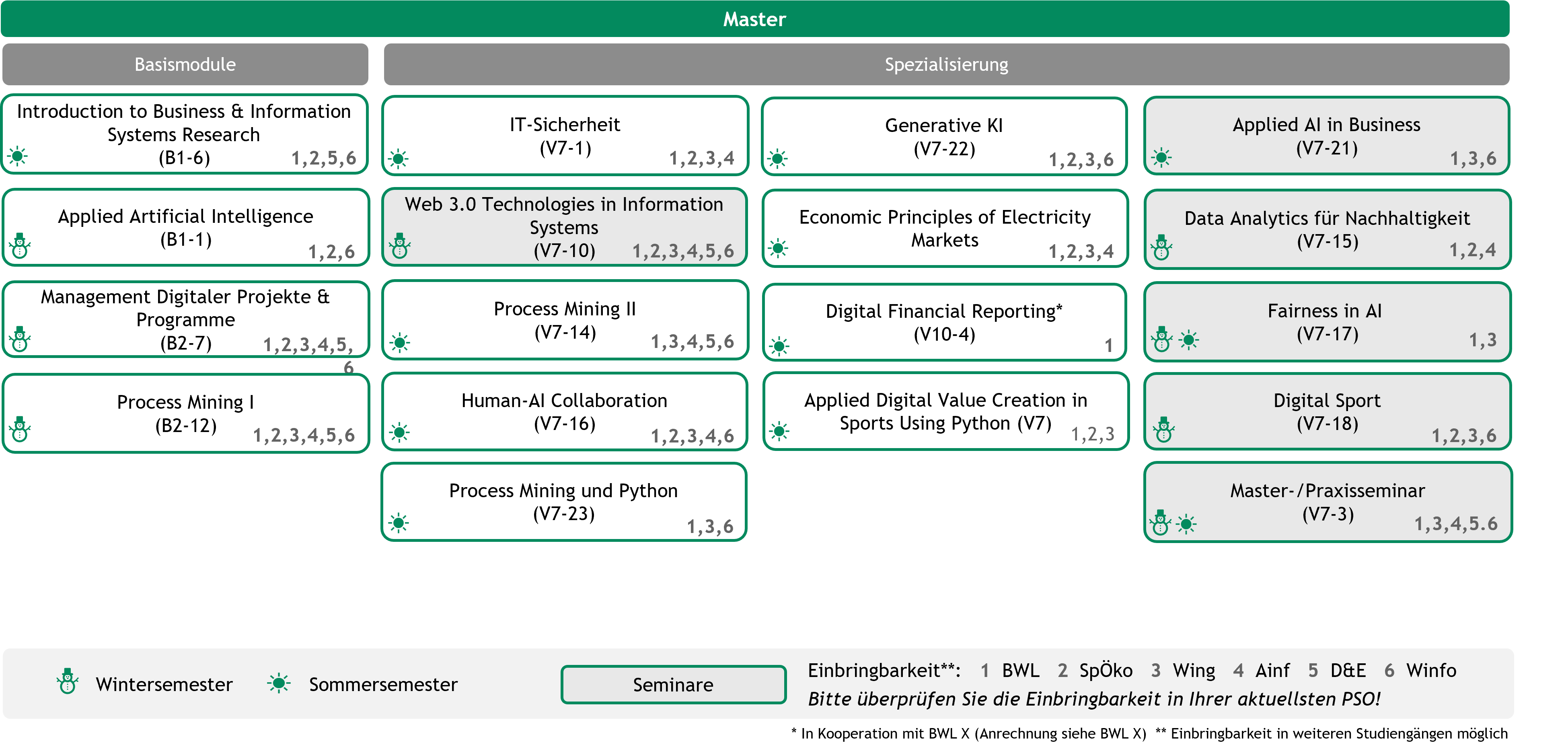The image size is (1568, 751).
Task: Open the Process Mining II module box
Action: tap(564, 320)
